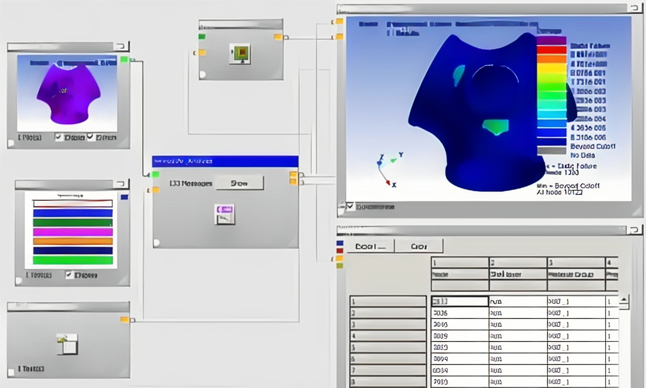
Task: Toggle checkbox at bottom-left of large 3D viewer
Action: [x=350, y=206]
